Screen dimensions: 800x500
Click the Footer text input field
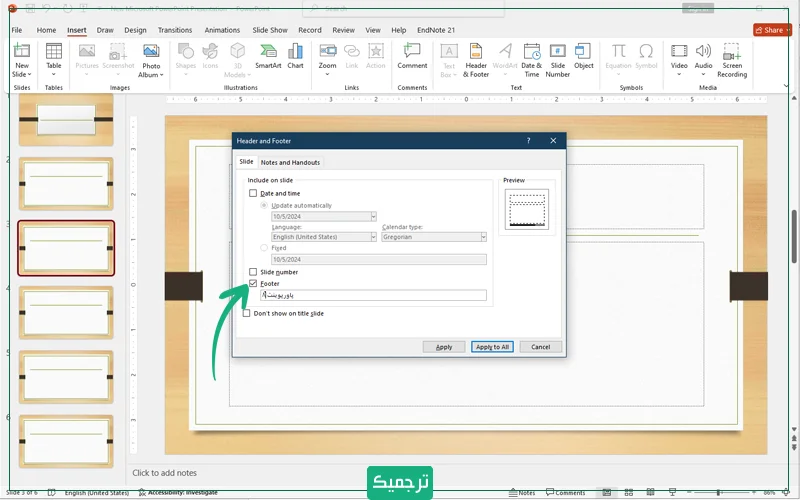point(373,295)
